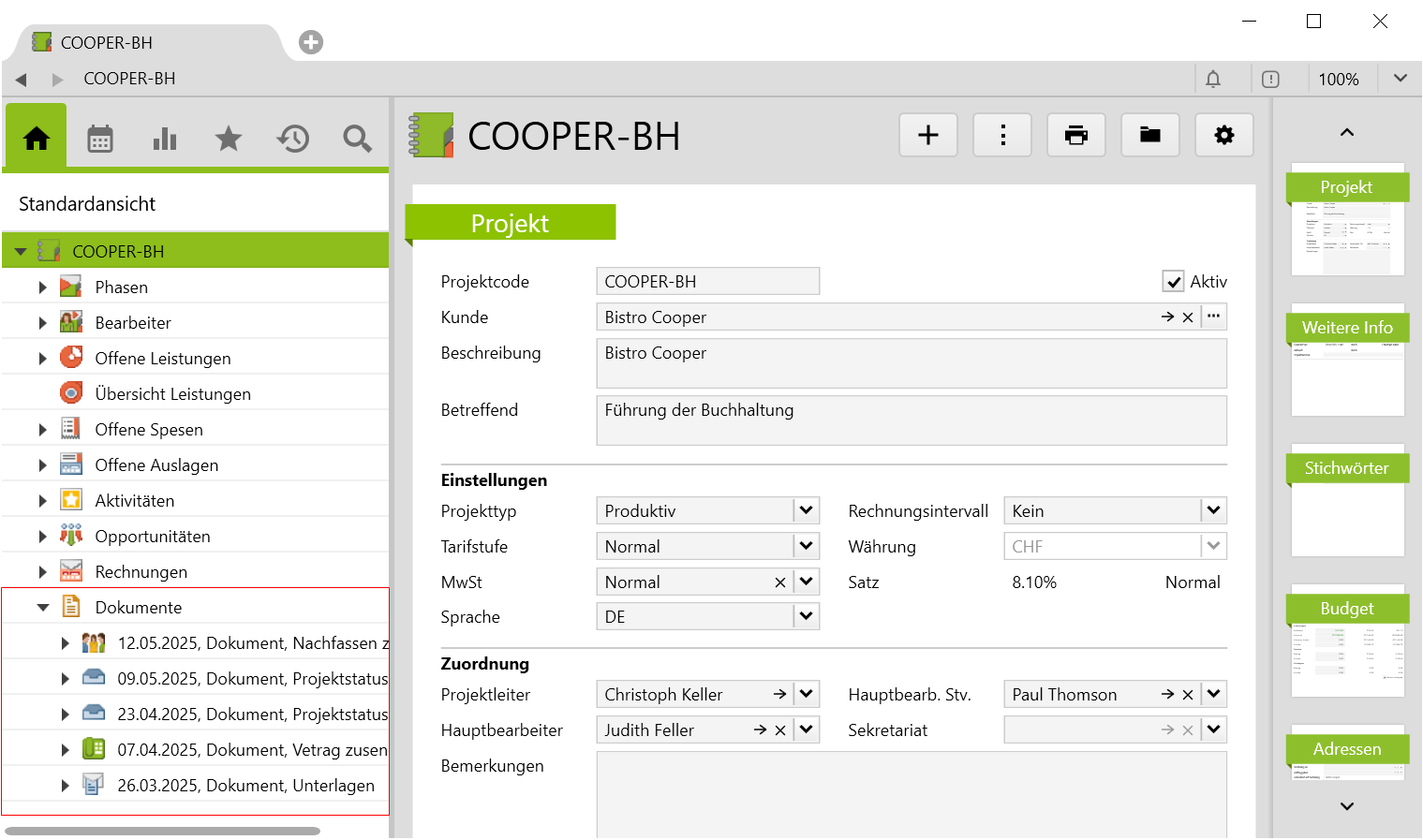Toggle the Aktiv checkbox

[x=1173, y=282]
